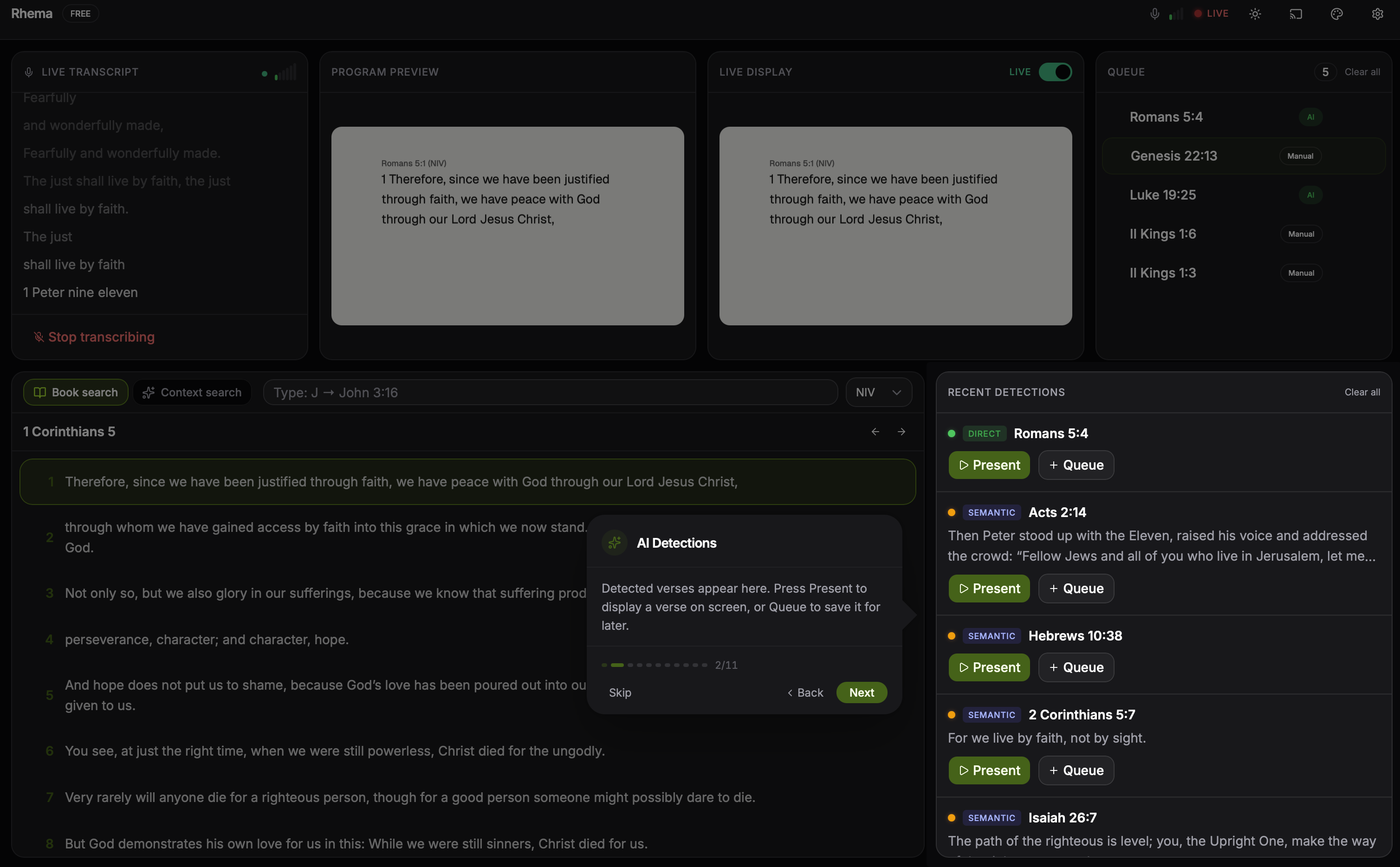Queue Hebrews 10:38 detection
This screenshot has width=1400, height=867.
click(x=1076, y=667)
